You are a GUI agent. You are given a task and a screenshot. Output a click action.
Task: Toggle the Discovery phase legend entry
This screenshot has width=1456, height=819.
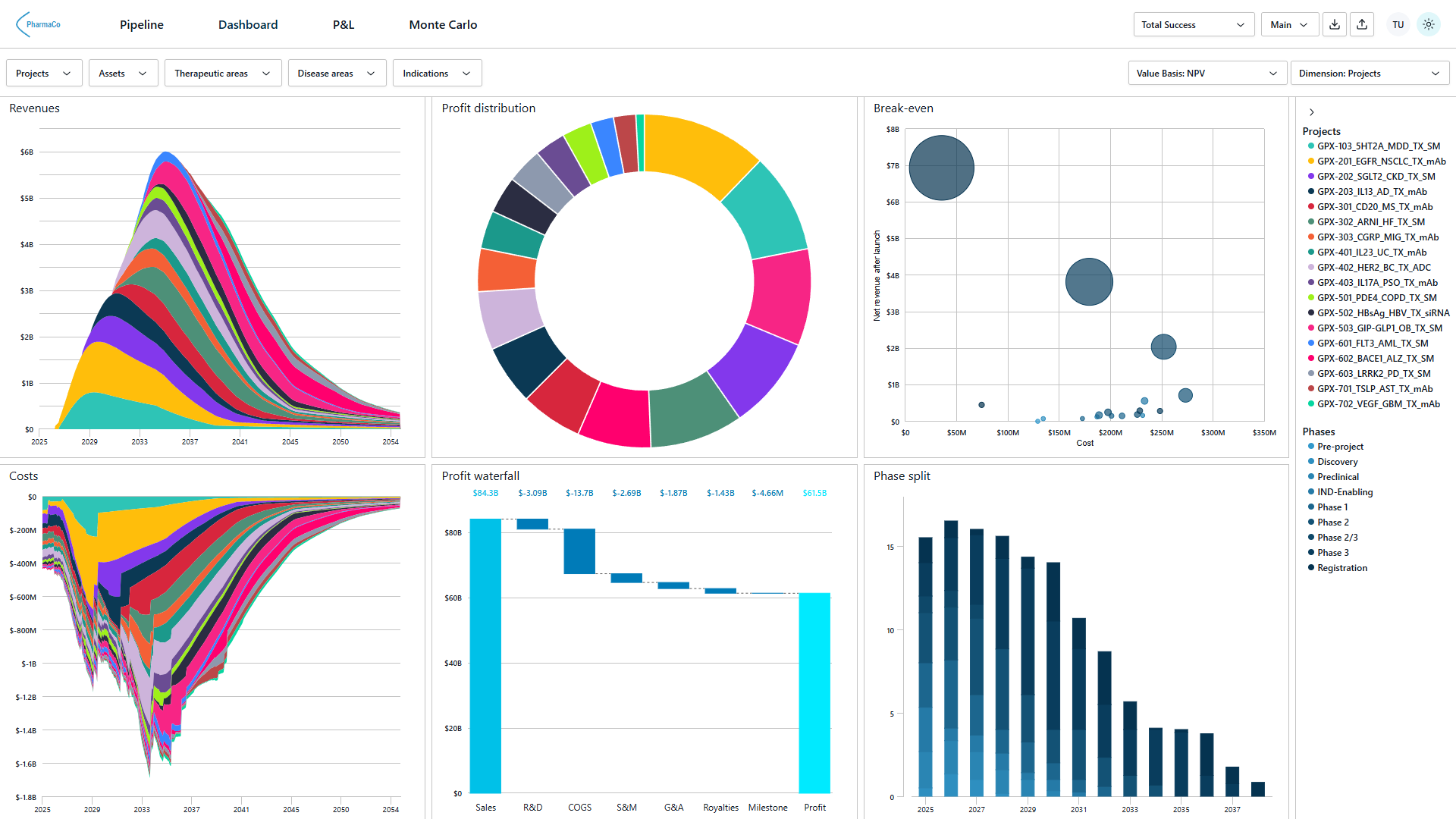pyautogui.click(x=1333, y=461)
